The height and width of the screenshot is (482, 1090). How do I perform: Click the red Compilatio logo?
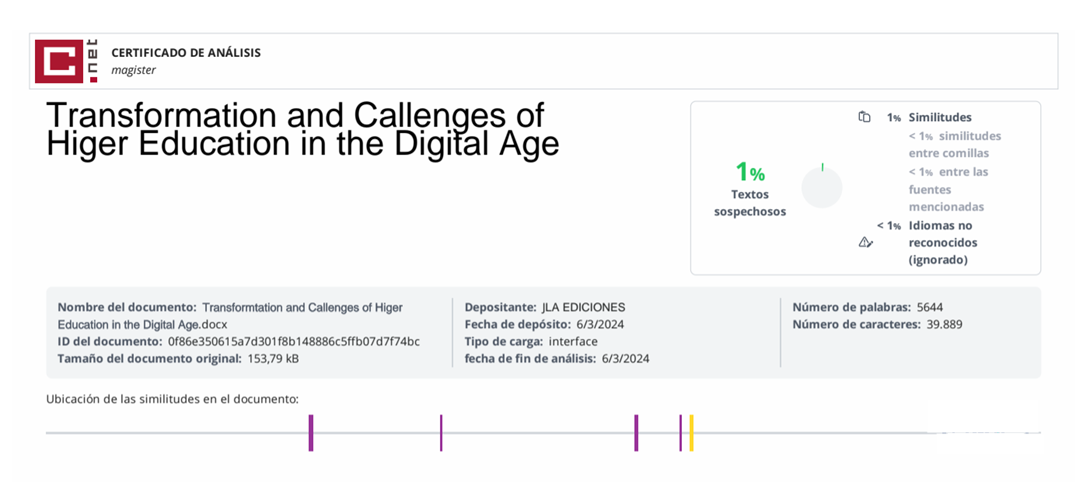66,61
